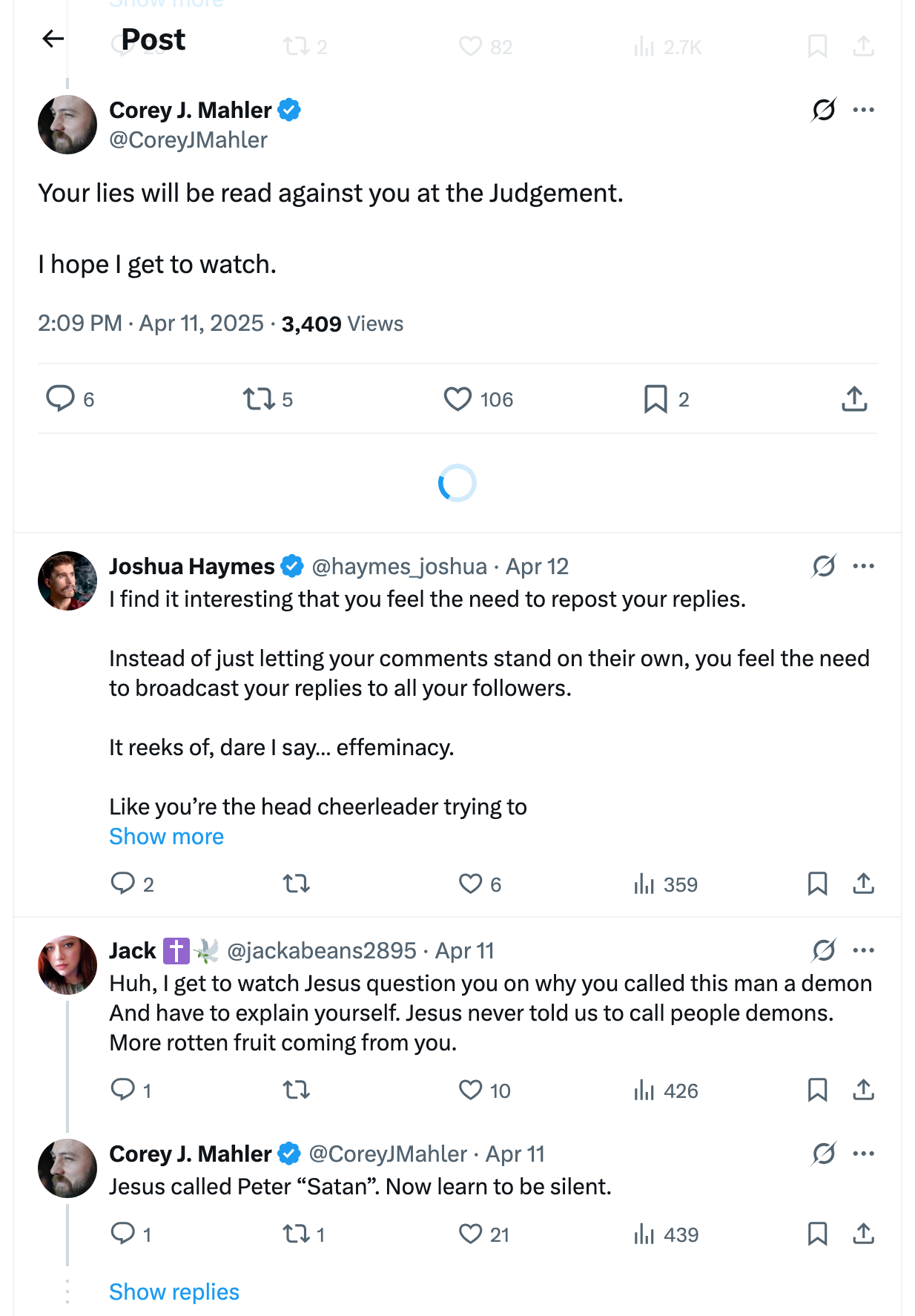Click the share icon on Joshua Haymes' reply
This screenshot has height=1316, width=915.
click(863, 884)
